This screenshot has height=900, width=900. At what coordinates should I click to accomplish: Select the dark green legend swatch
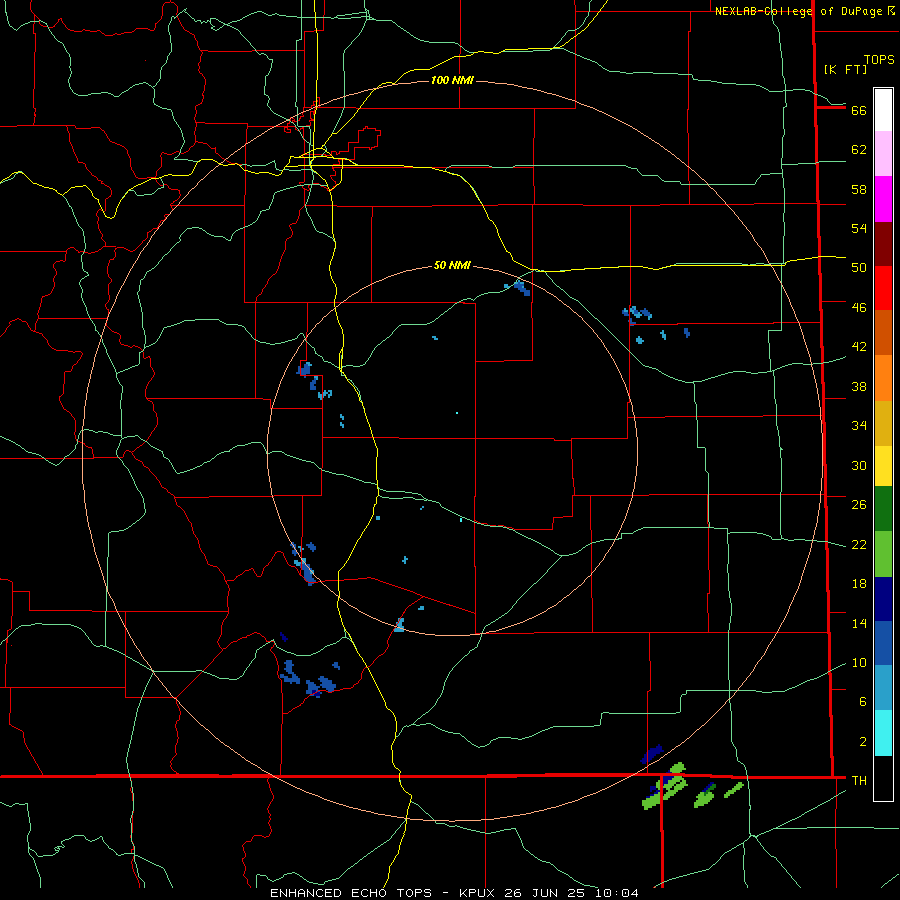(883, 508)
